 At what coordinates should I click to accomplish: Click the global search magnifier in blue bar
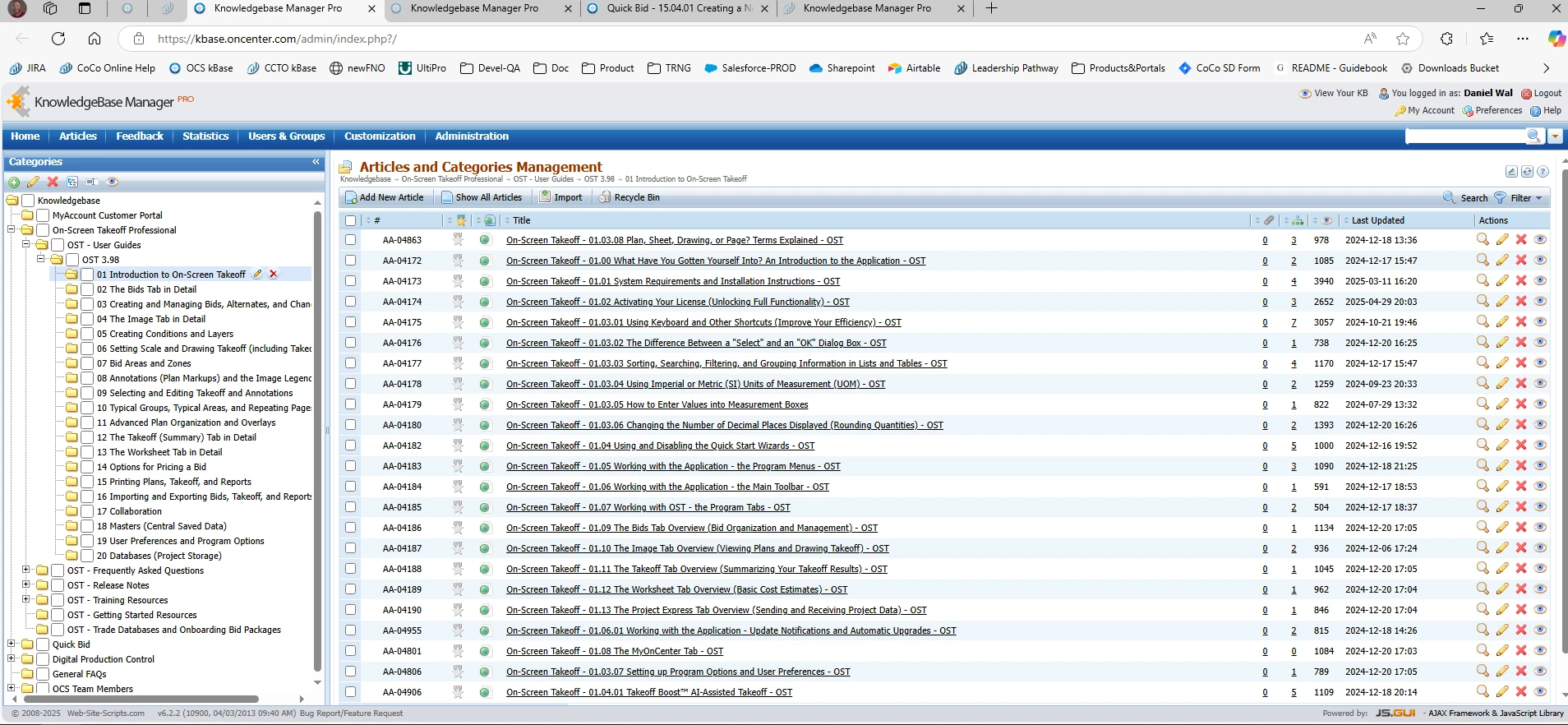click(x=1533, y=136)
